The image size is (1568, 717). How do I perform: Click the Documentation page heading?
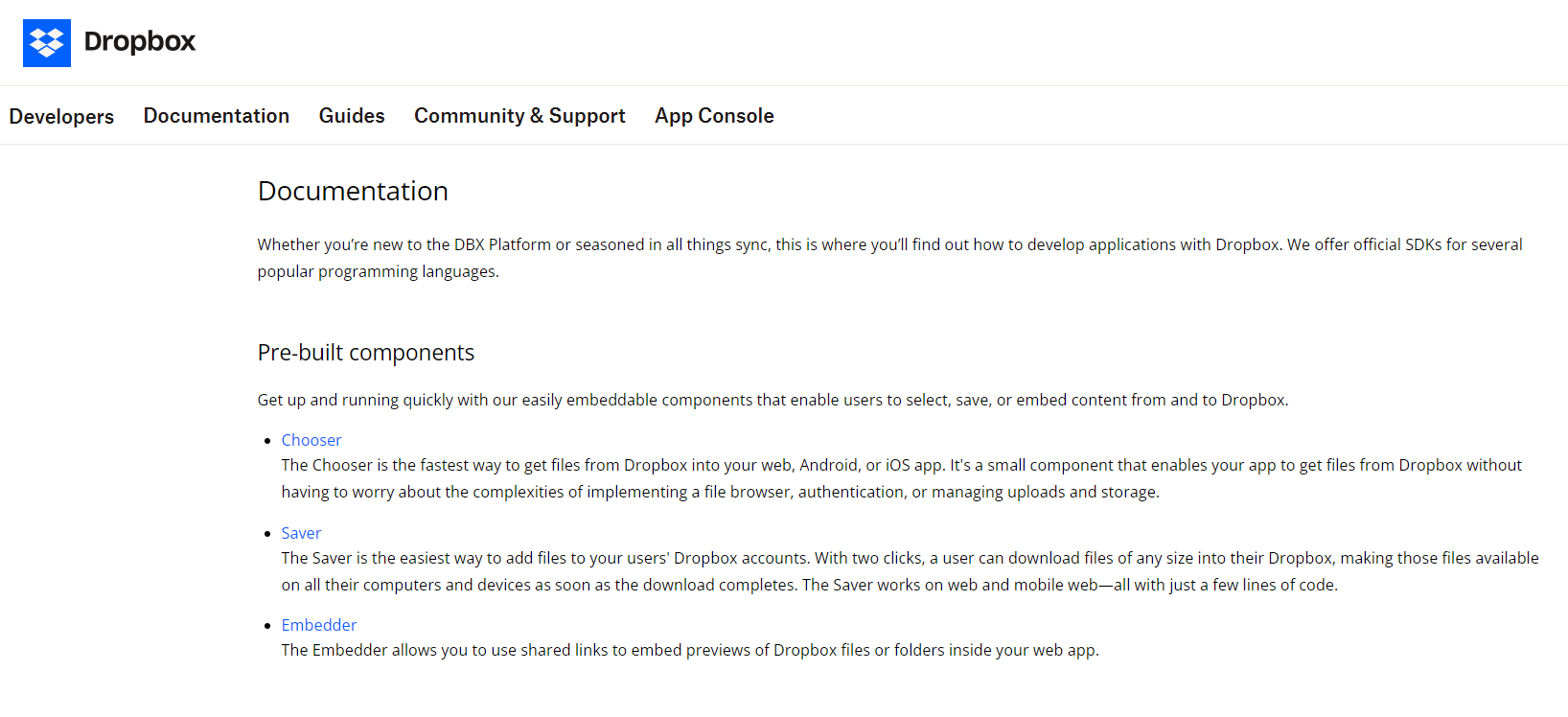353,191
